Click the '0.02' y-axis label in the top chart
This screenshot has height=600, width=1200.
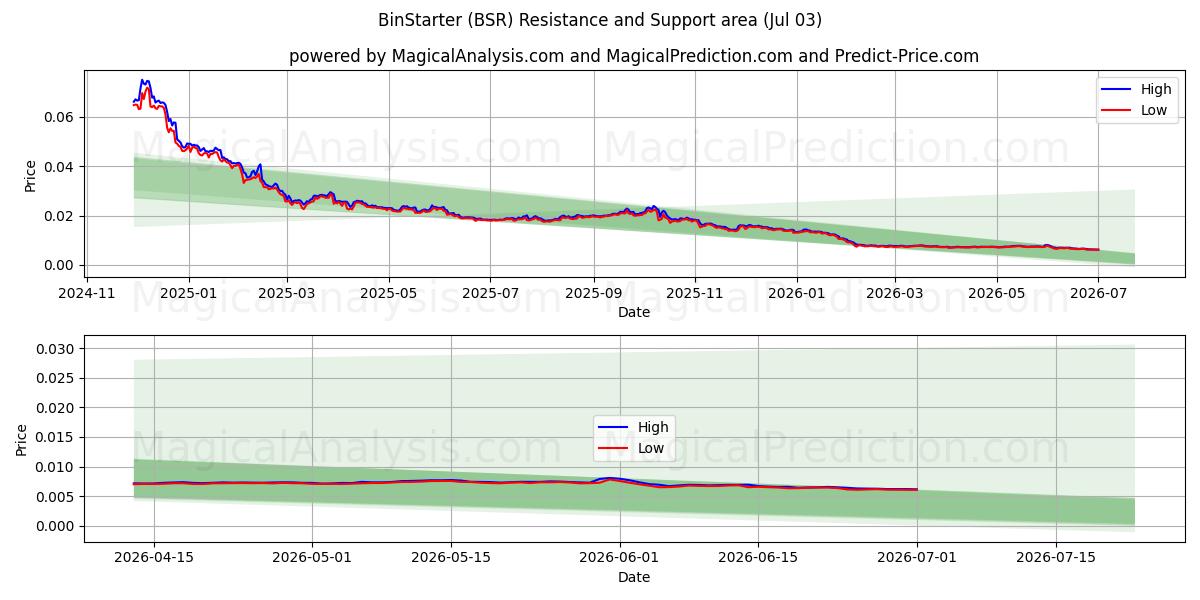(x=61, y=216)
